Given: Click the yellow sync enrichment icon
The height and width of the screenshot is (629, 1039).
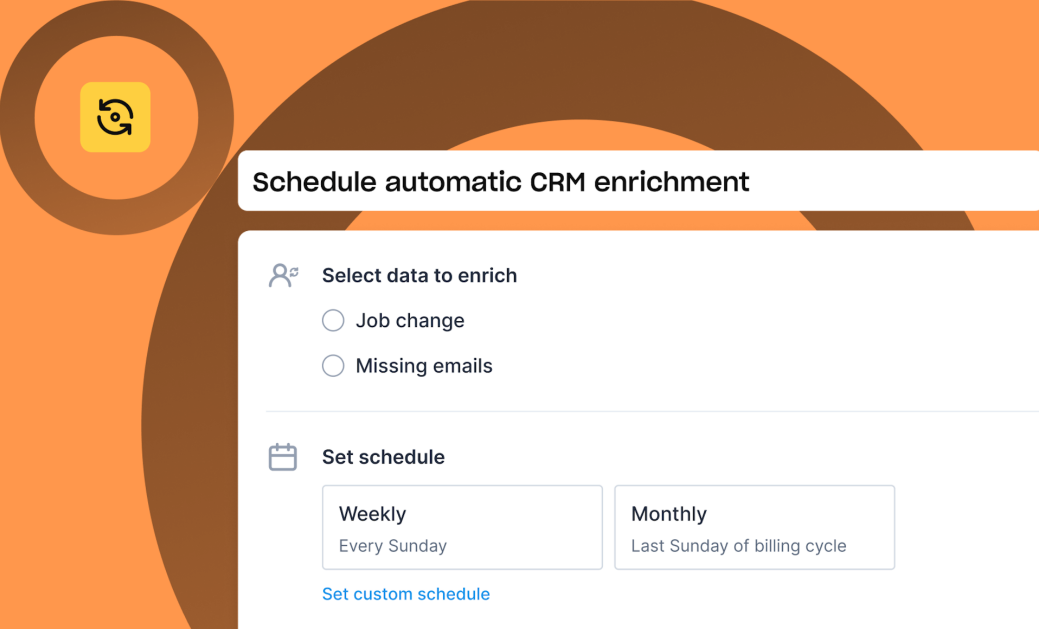Looking at the screenshot, I should click(x=115, y=117).
